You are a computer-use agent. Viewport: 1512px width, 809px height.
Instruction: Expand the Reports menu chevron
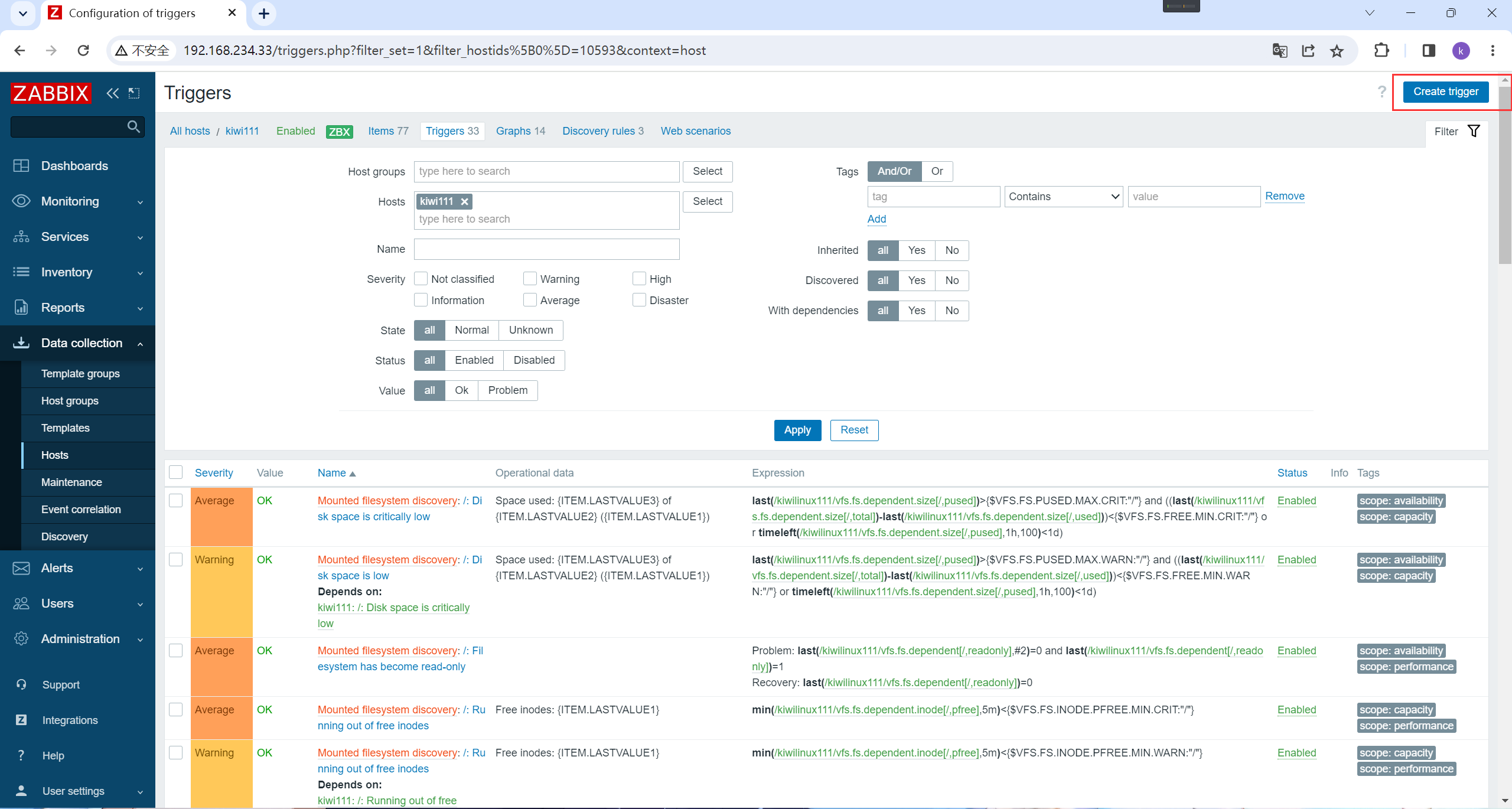click(x=141, y=309)
